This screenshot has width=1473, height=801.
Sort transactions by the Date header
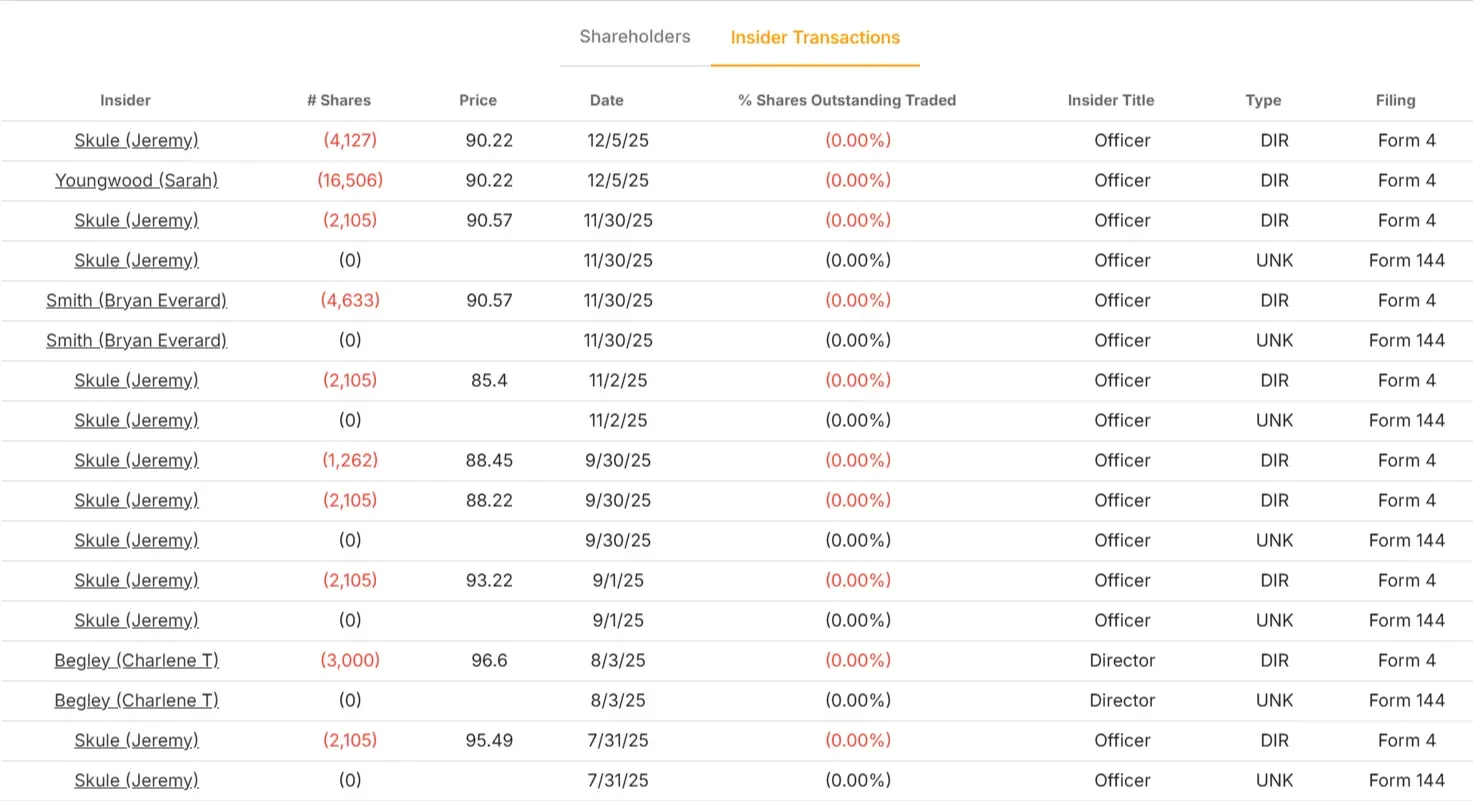pos(607,100)
